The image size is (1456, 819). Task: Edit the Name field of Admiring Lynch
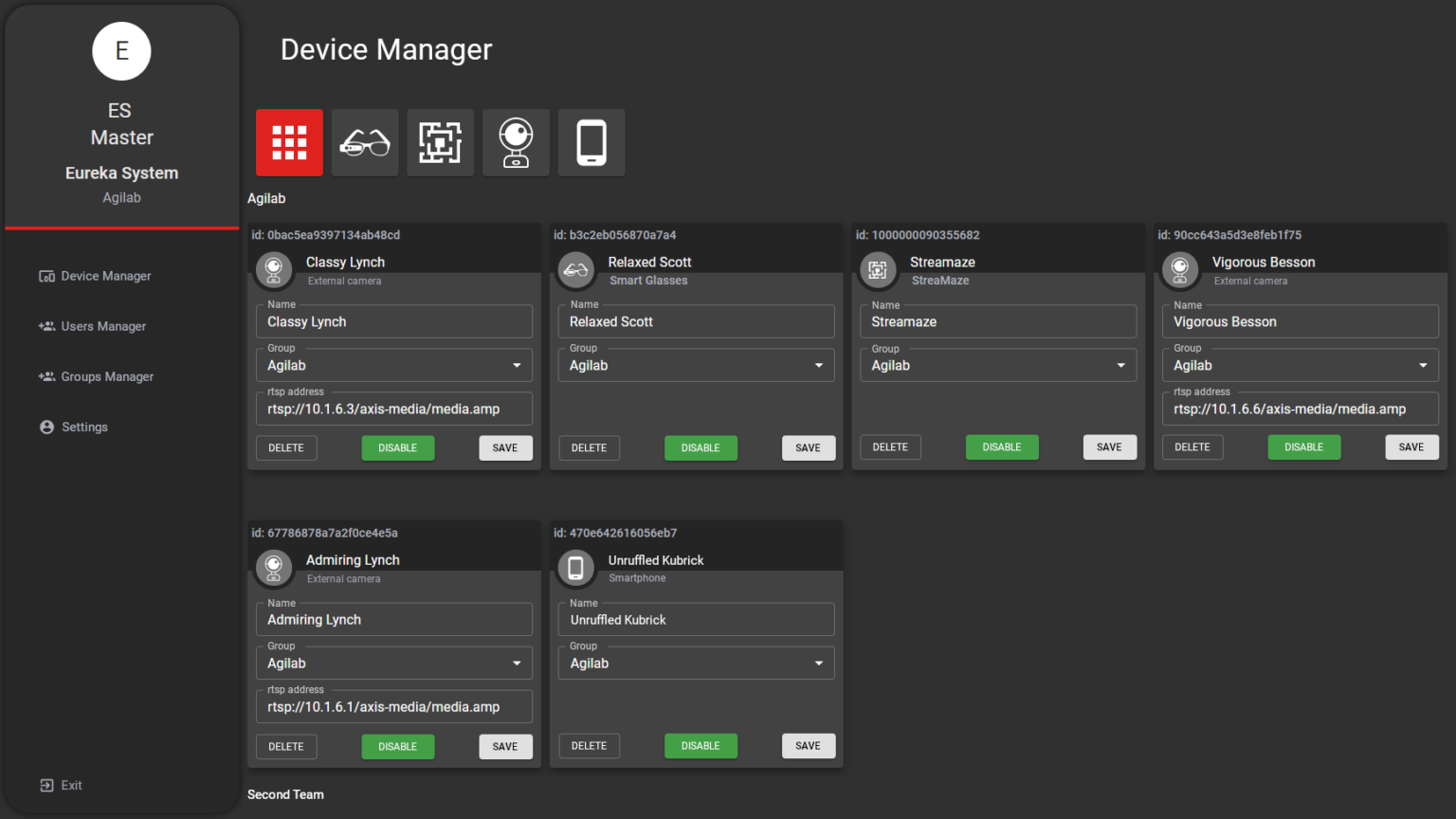(x=394, y=619)
